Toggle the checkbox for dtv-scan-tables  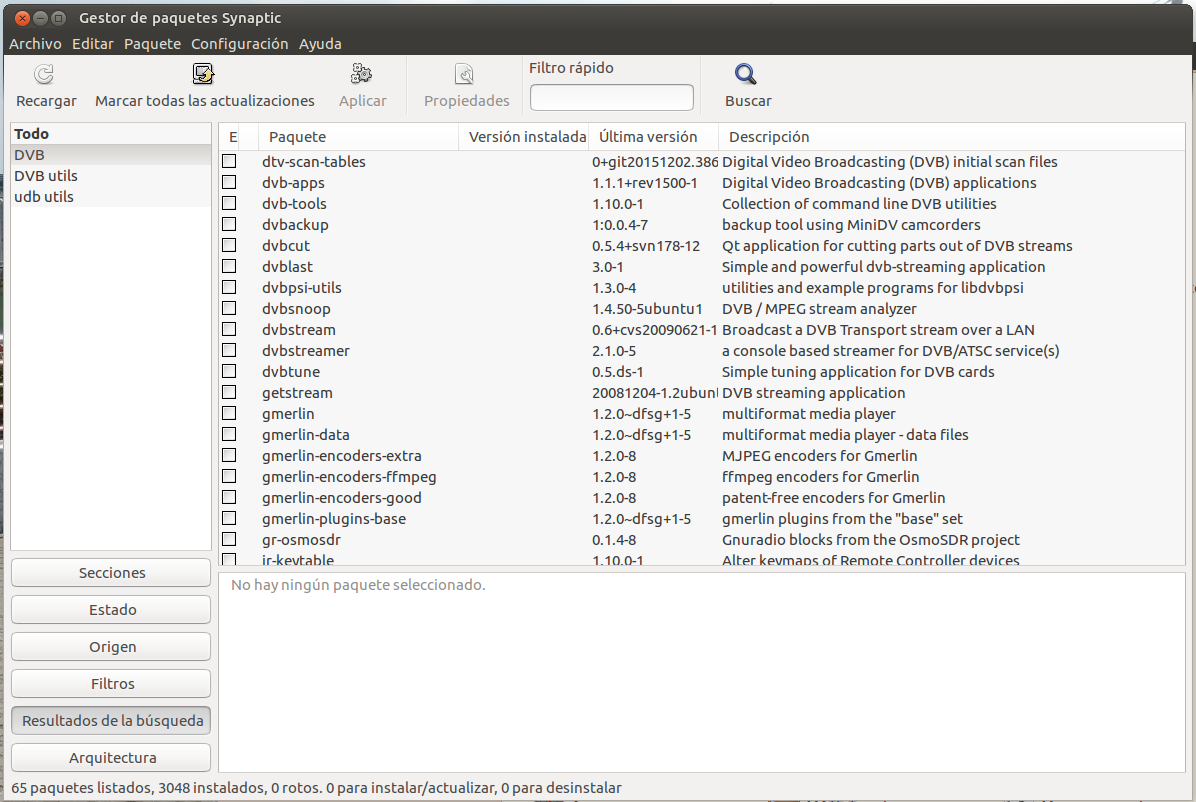(x=229, y=162)
